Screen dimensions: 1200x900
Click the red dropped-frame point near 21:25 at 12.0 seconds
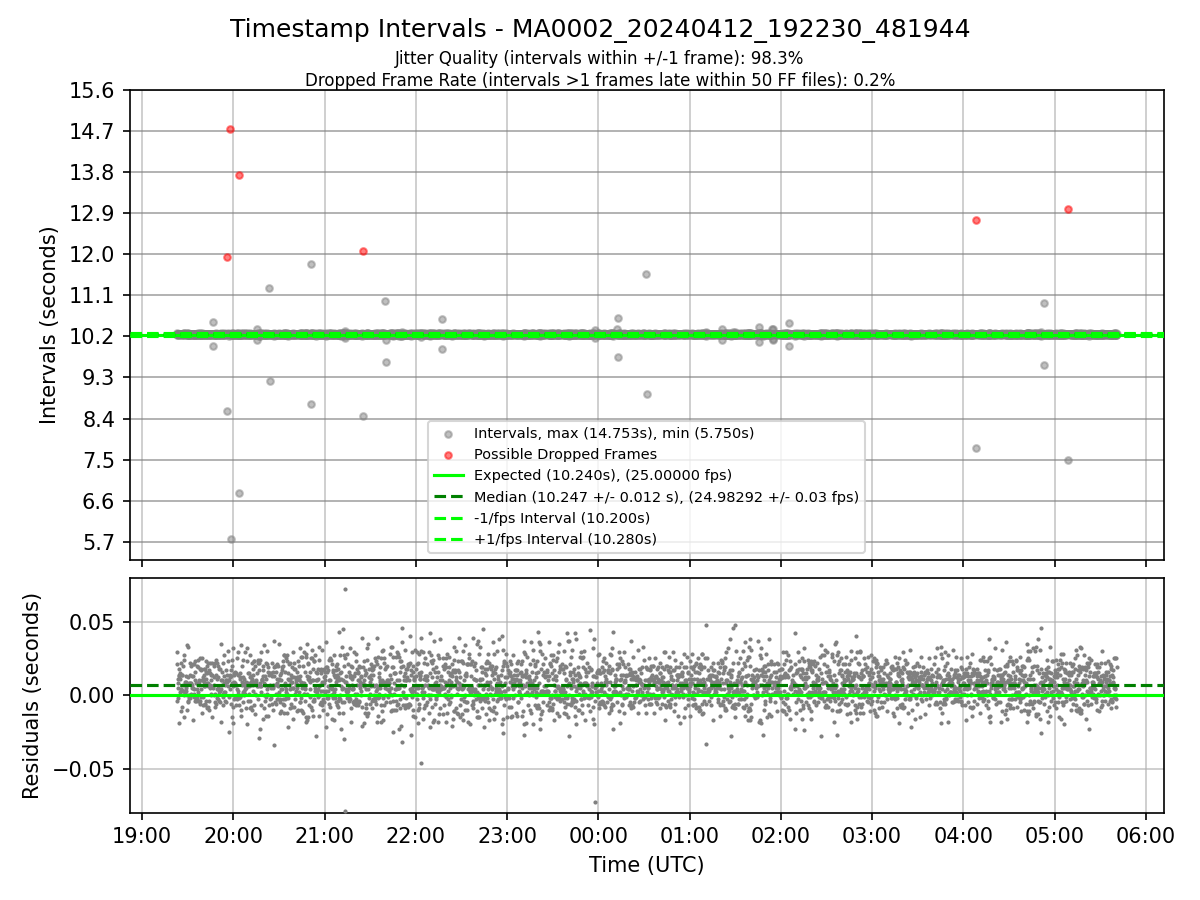(363, 251)
